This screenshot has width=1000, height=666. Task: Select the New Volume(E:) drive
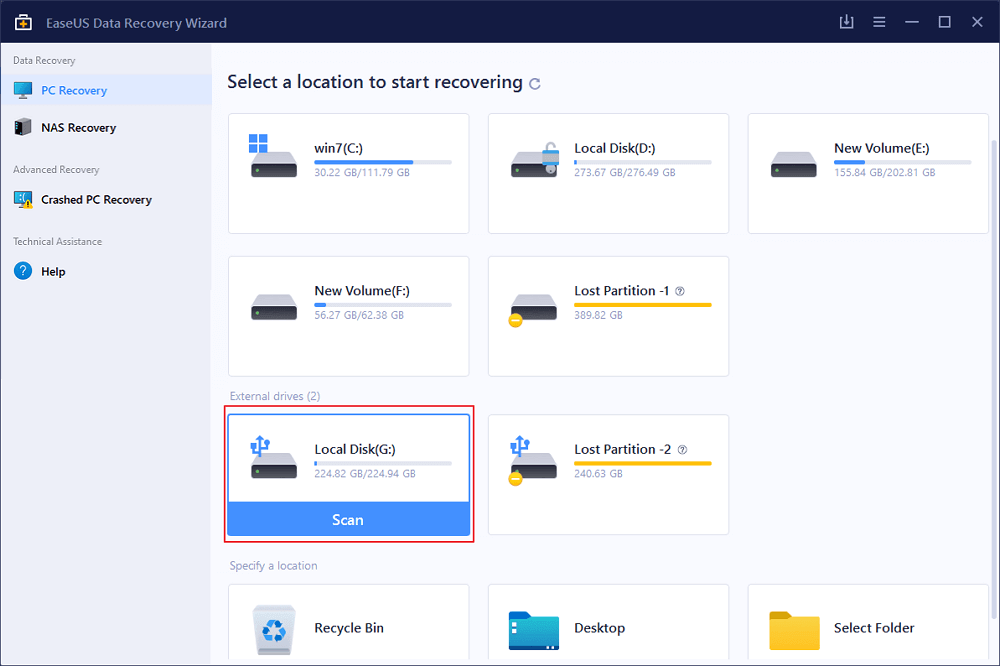[x=868, y=173]
